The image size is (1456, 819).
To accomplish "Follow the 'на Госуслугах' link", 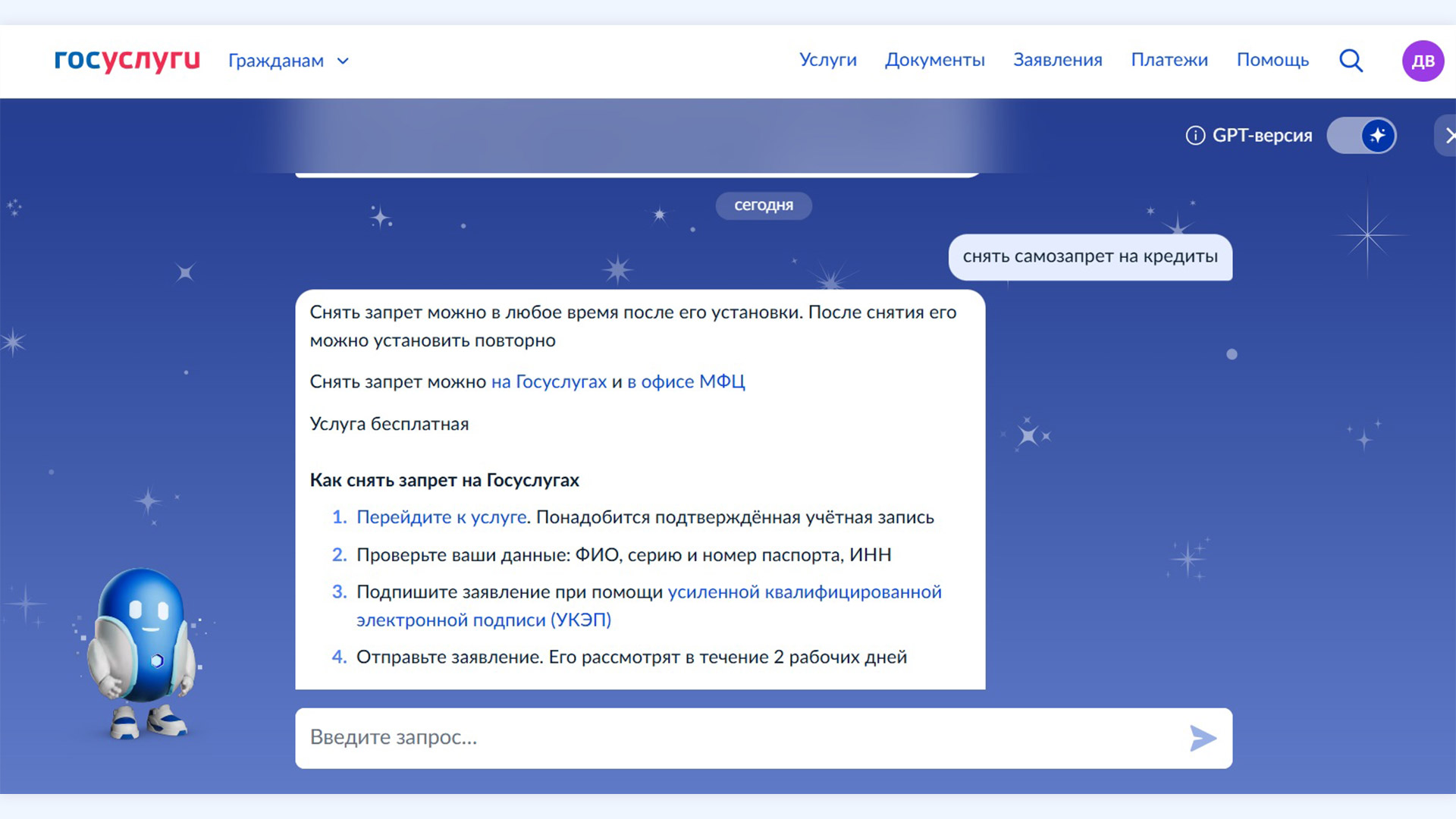I will [549, 381].
